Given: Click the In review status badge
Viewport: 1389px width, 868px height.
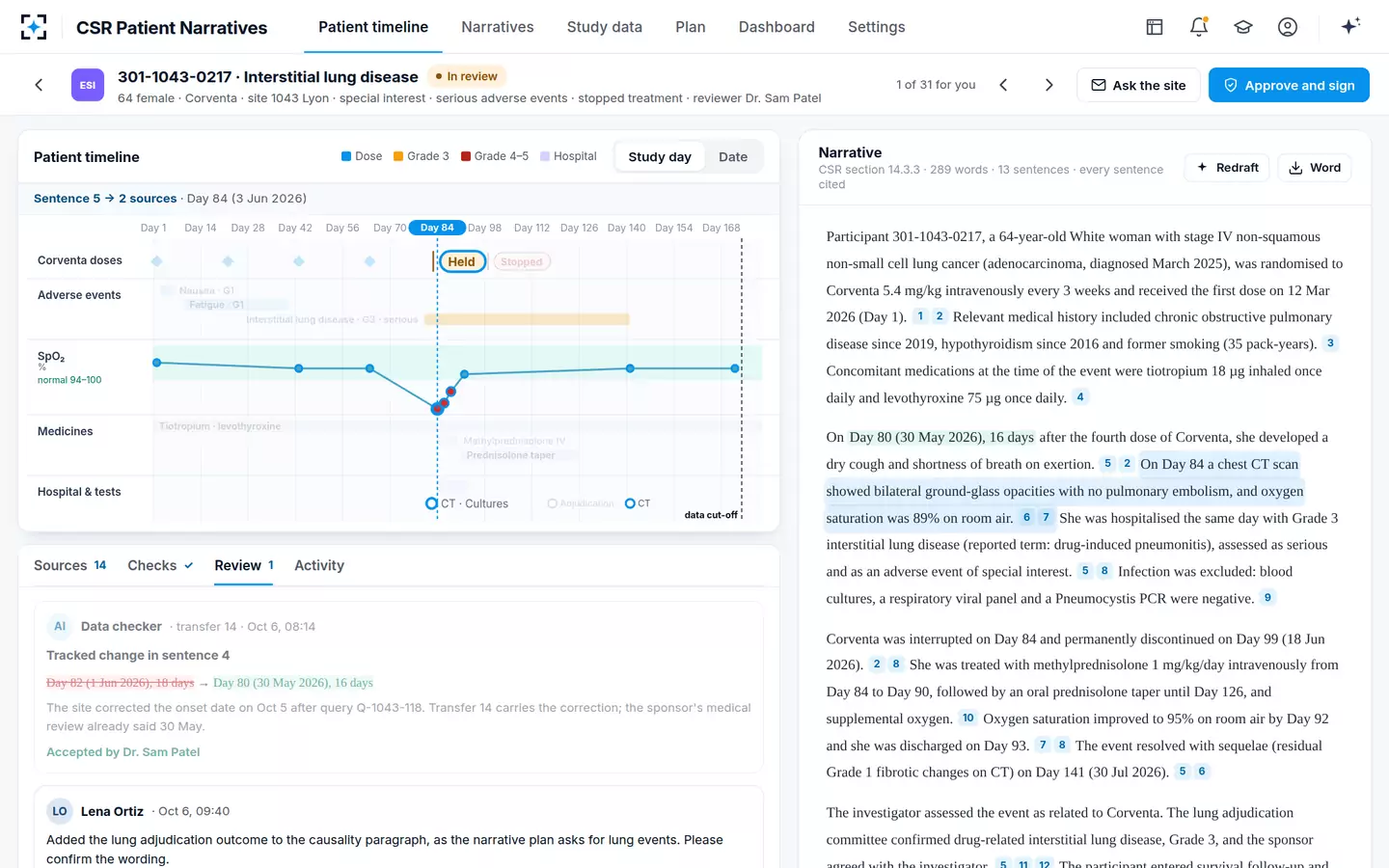Looking at the screenshot, I should 467,76.
